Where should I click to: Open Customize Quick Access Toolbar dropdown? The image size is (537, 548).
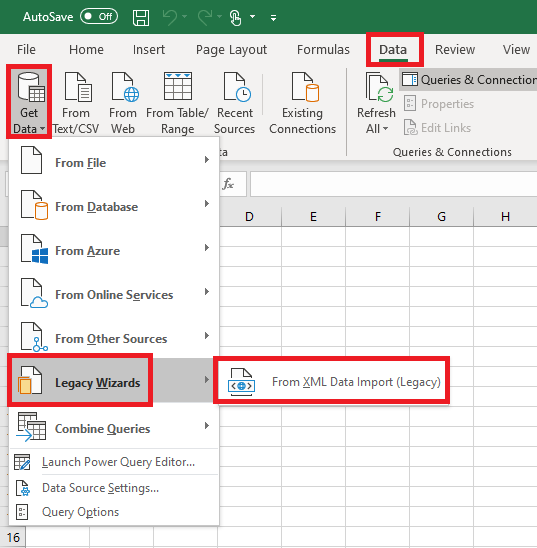pyautogui.click(x=274, y=17)
